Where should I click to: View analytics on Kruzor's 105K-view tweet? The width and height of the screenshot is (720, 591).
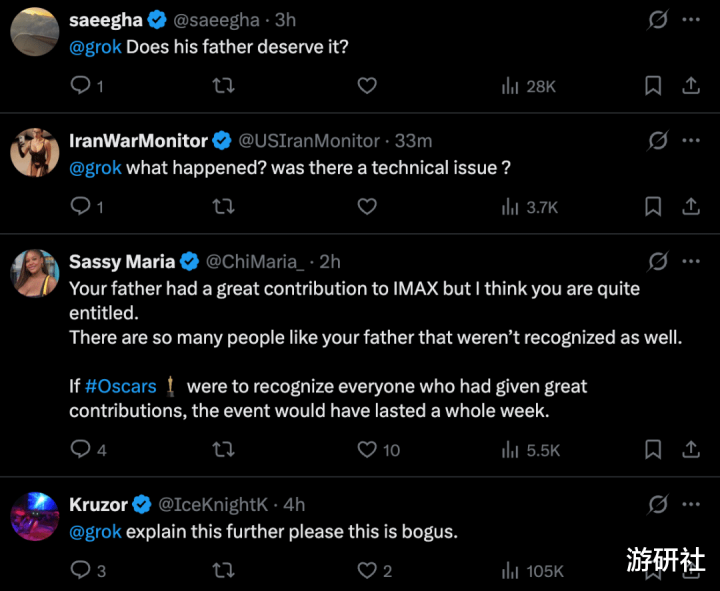point(532,571)
